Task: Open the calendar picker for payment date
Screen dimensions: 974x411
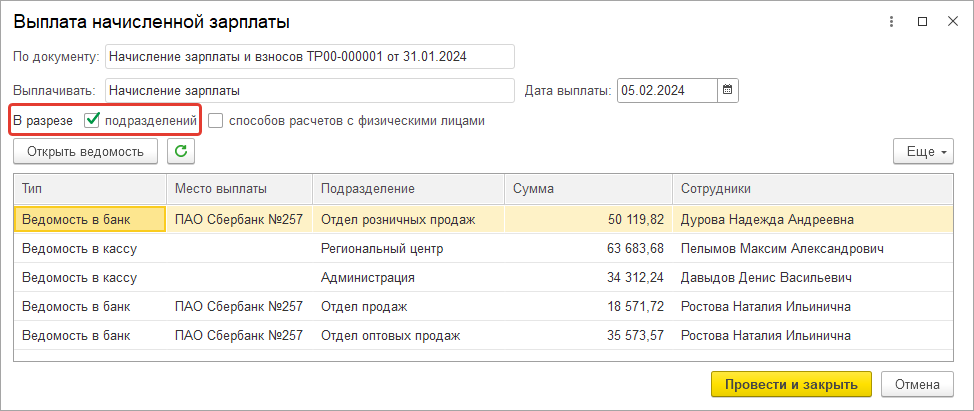Action: (727, 90)
